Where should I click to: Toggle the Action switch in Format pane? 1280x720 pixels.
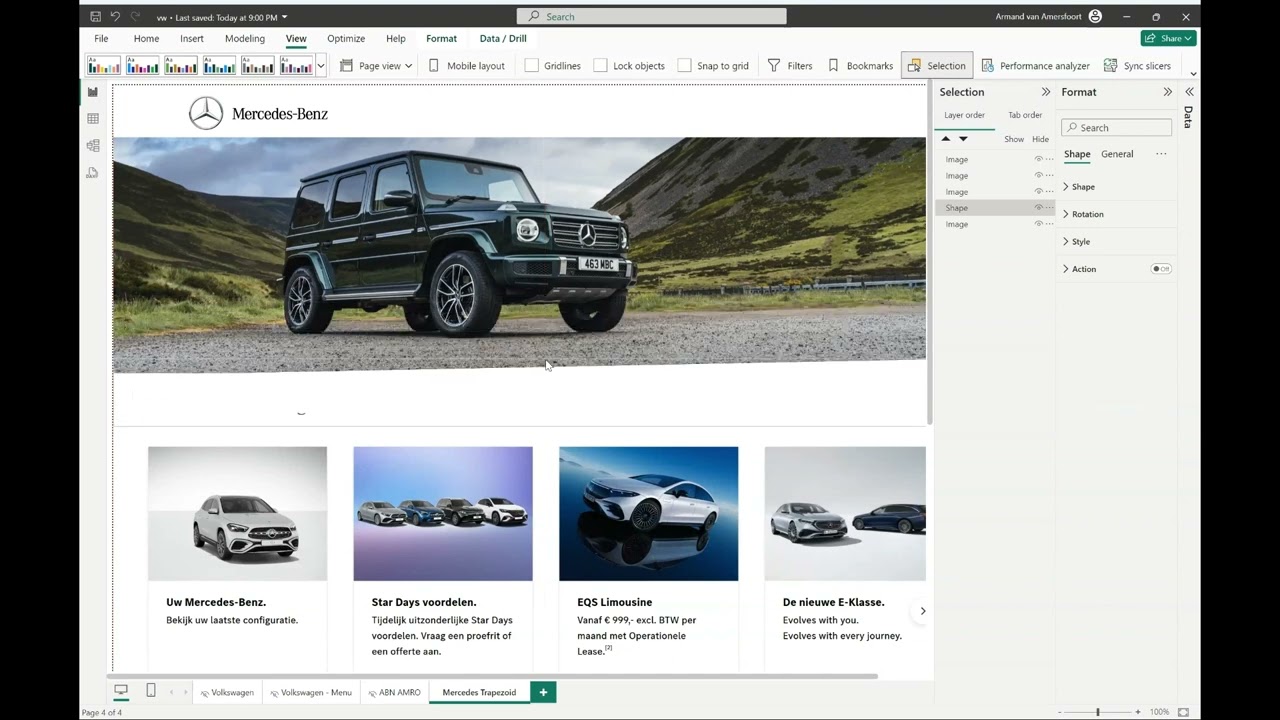(x=1161, y=269)
